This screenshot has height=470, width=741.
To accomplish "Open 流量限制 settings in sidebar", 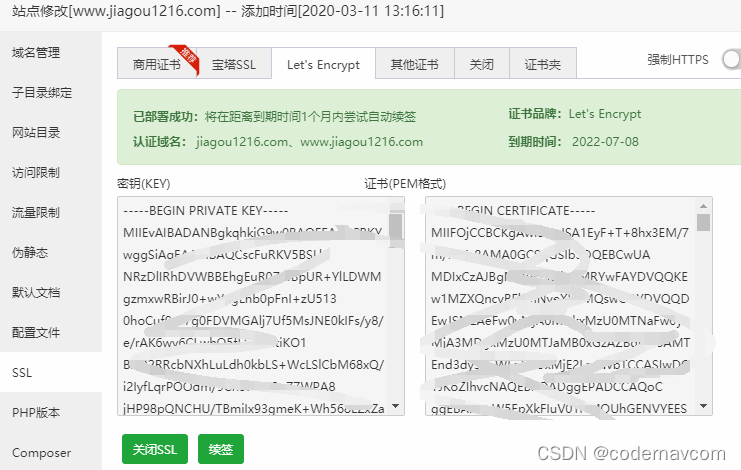I will coord(36,213).
